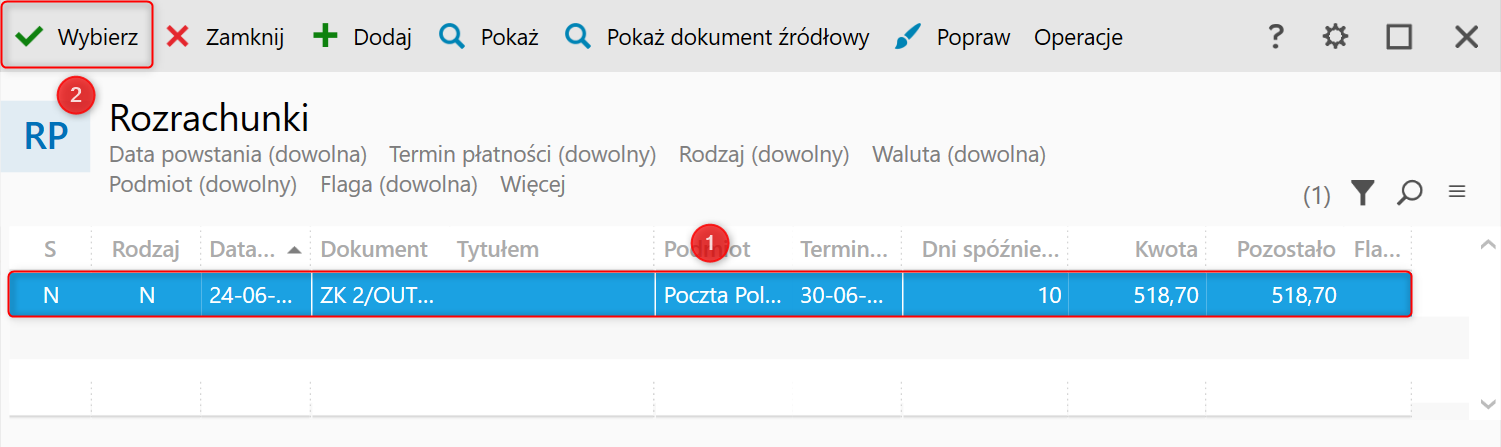
Task: Open settings via the gear icon
Action: click(x=1335, y=37)
